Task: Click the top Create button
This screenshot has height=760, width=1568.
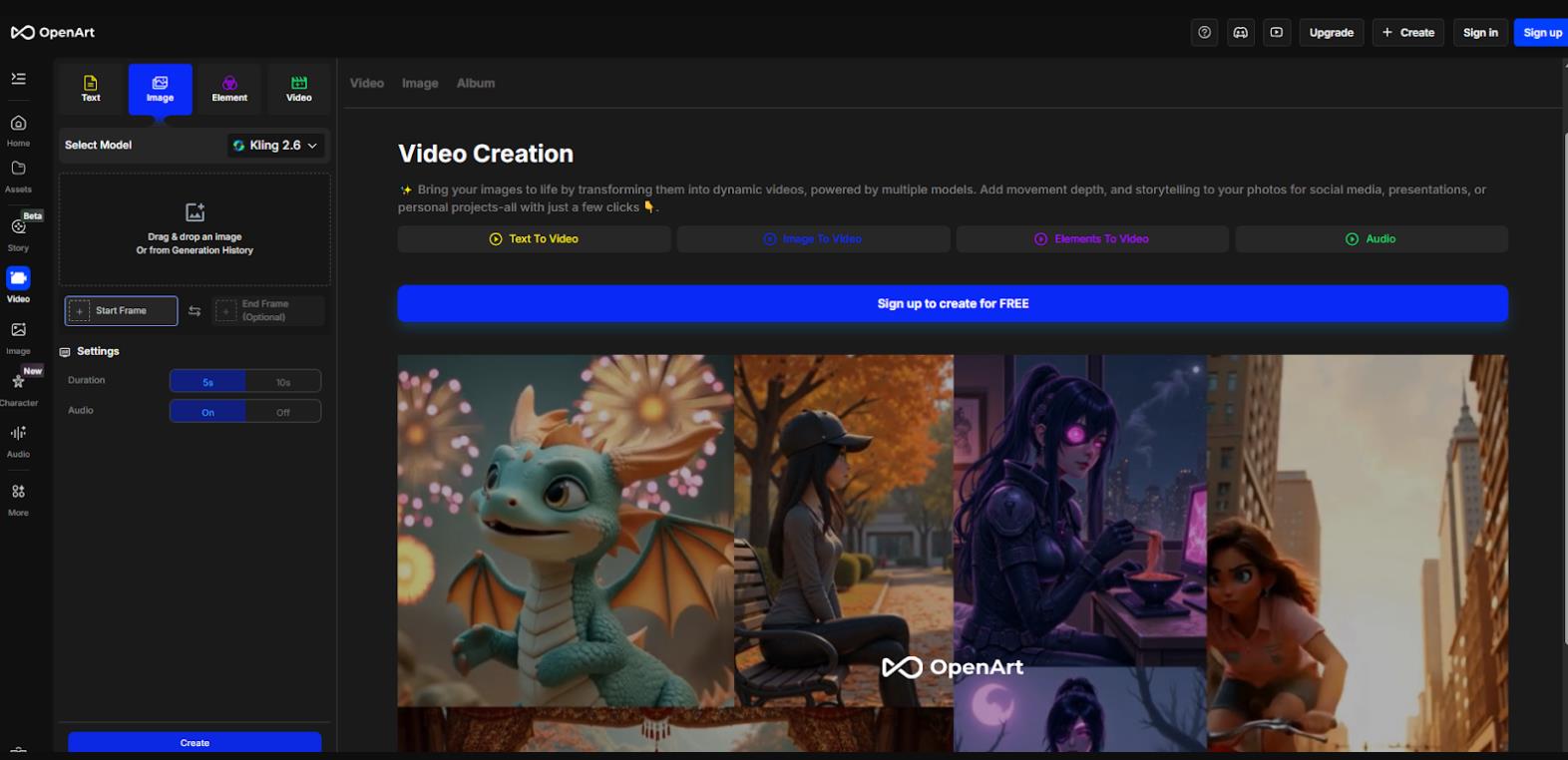Action: pyautogui.click(x=1407, y=33)
